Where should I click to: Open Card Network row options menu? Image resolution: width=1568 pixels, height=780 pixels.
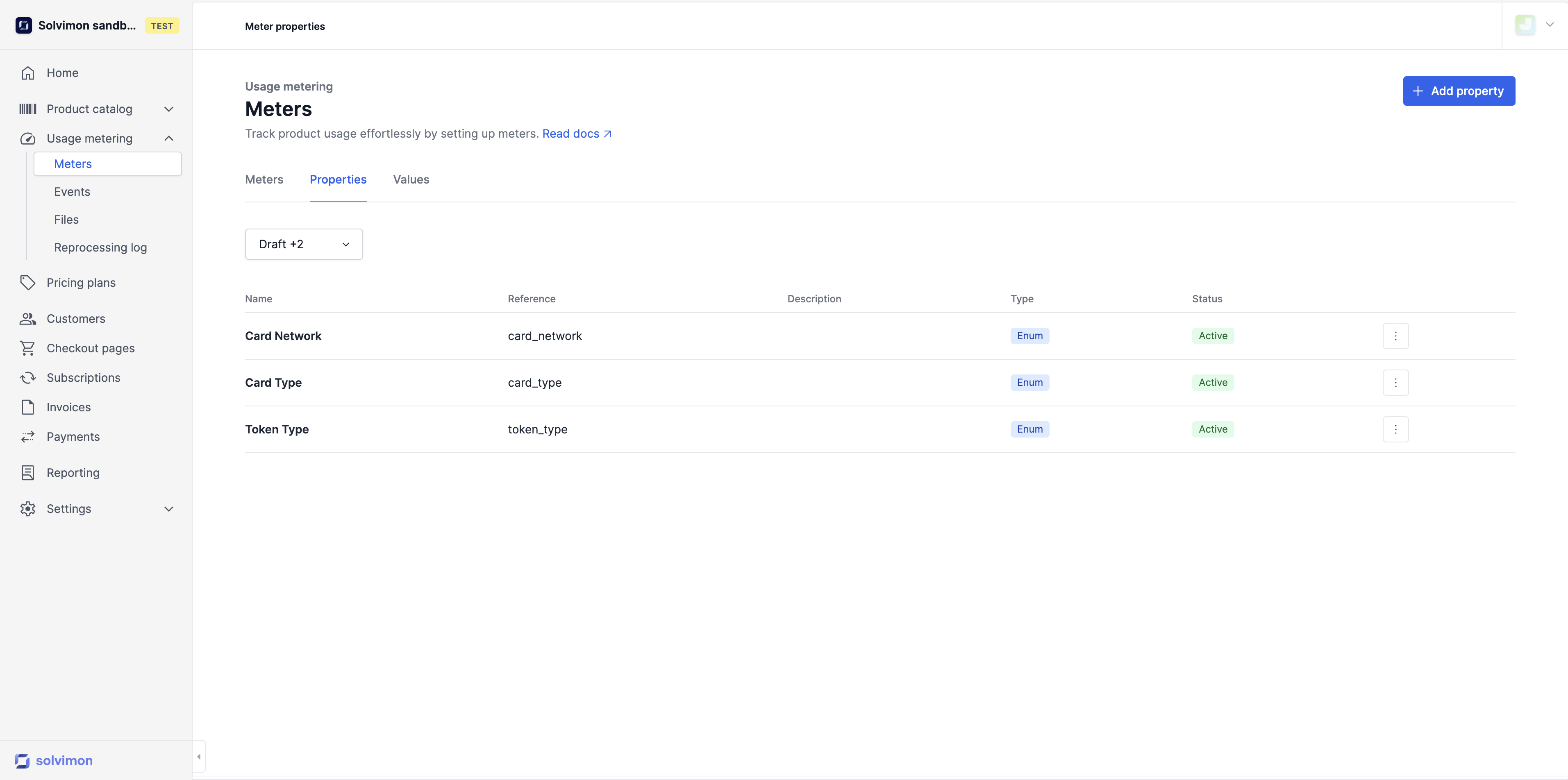(x=1395, y=336)
